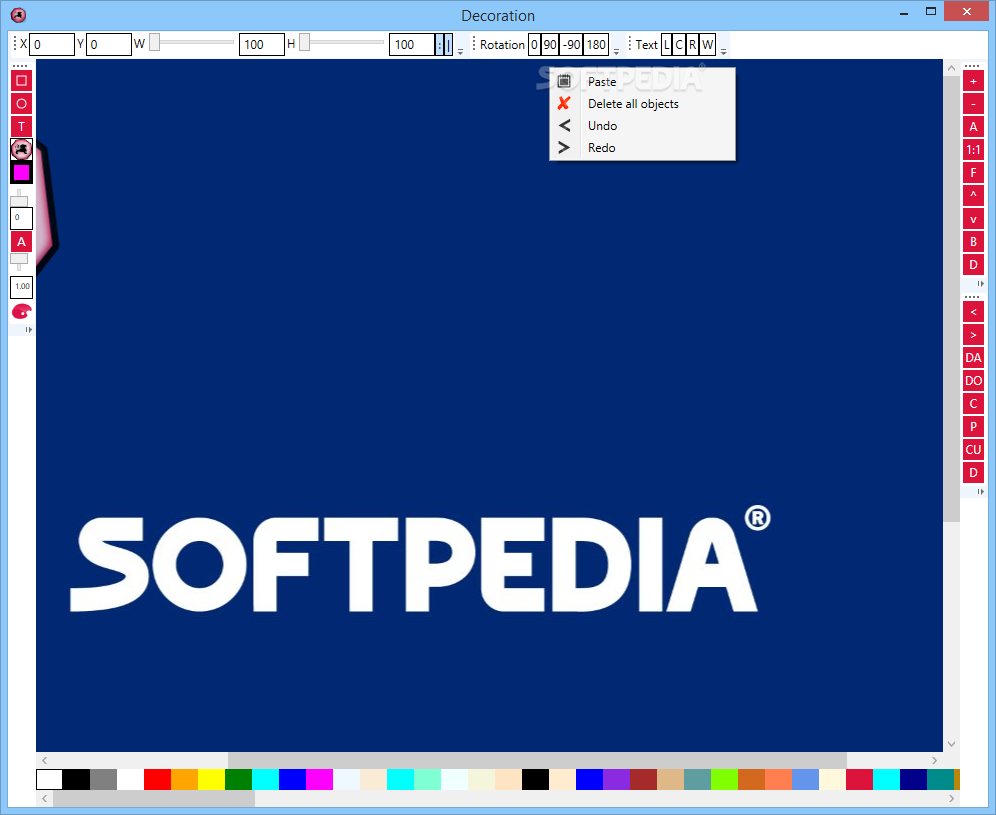Expand the Rotation toolbar overflow arrow

coord(616,51)
